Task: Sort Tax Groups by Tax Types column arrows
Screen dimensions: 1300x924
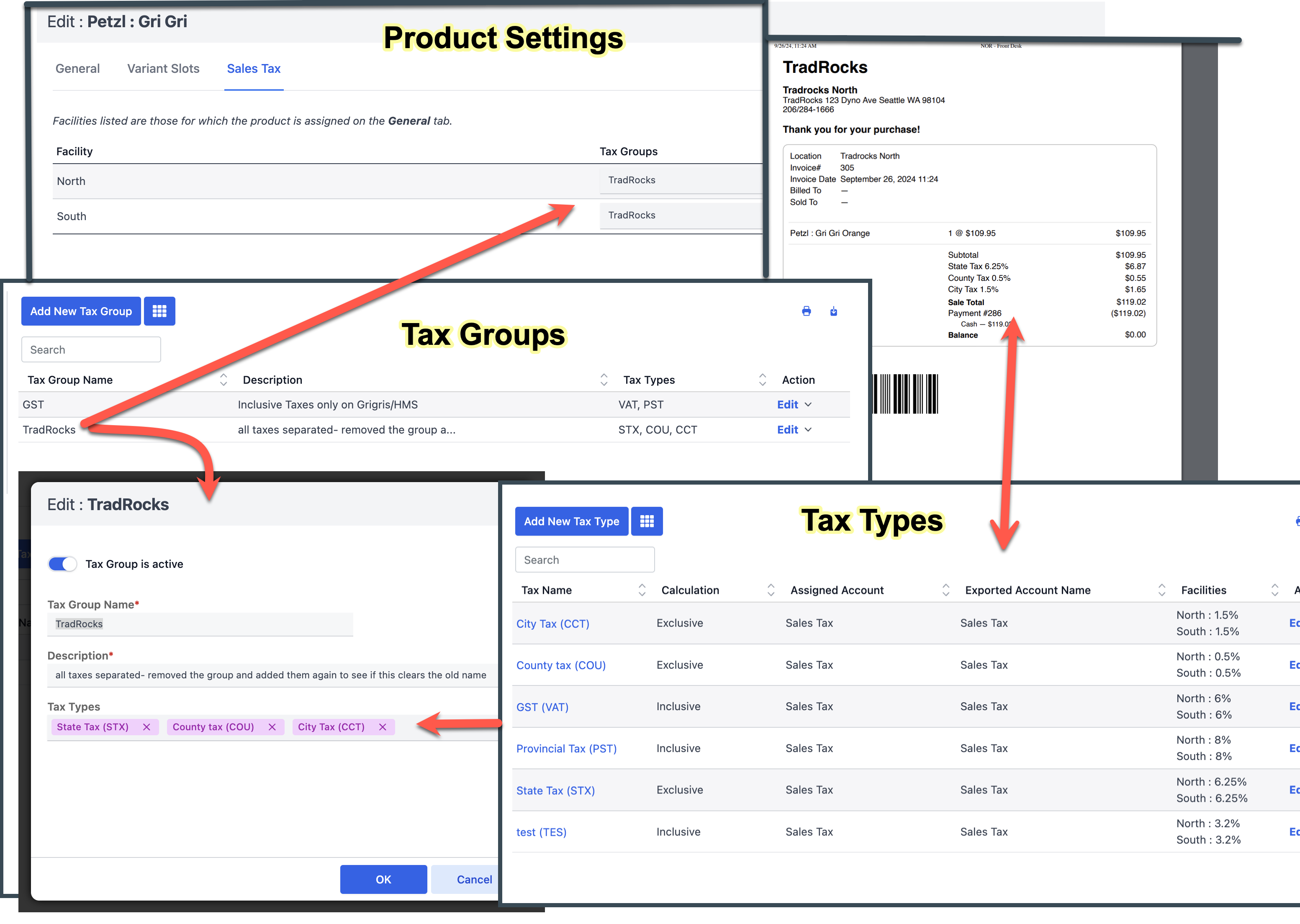Action: click(x=762, y=380)
